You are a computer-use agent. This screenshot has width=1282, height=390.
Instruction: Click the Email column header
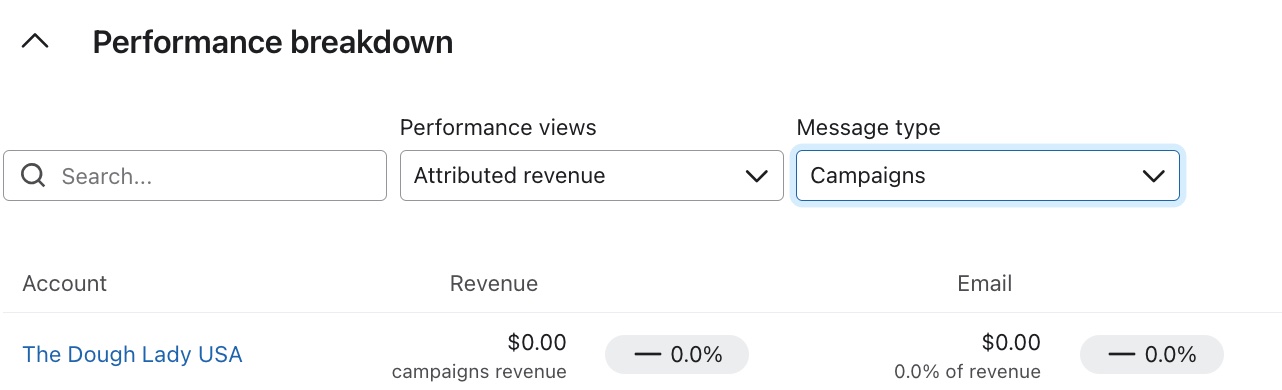[985, 283]
